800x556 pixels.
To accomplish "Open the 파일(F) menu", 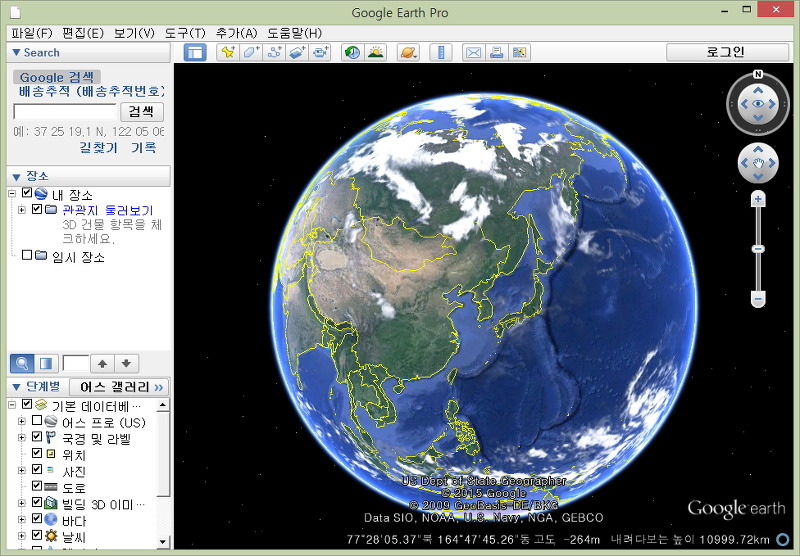I will coord(32,33).
